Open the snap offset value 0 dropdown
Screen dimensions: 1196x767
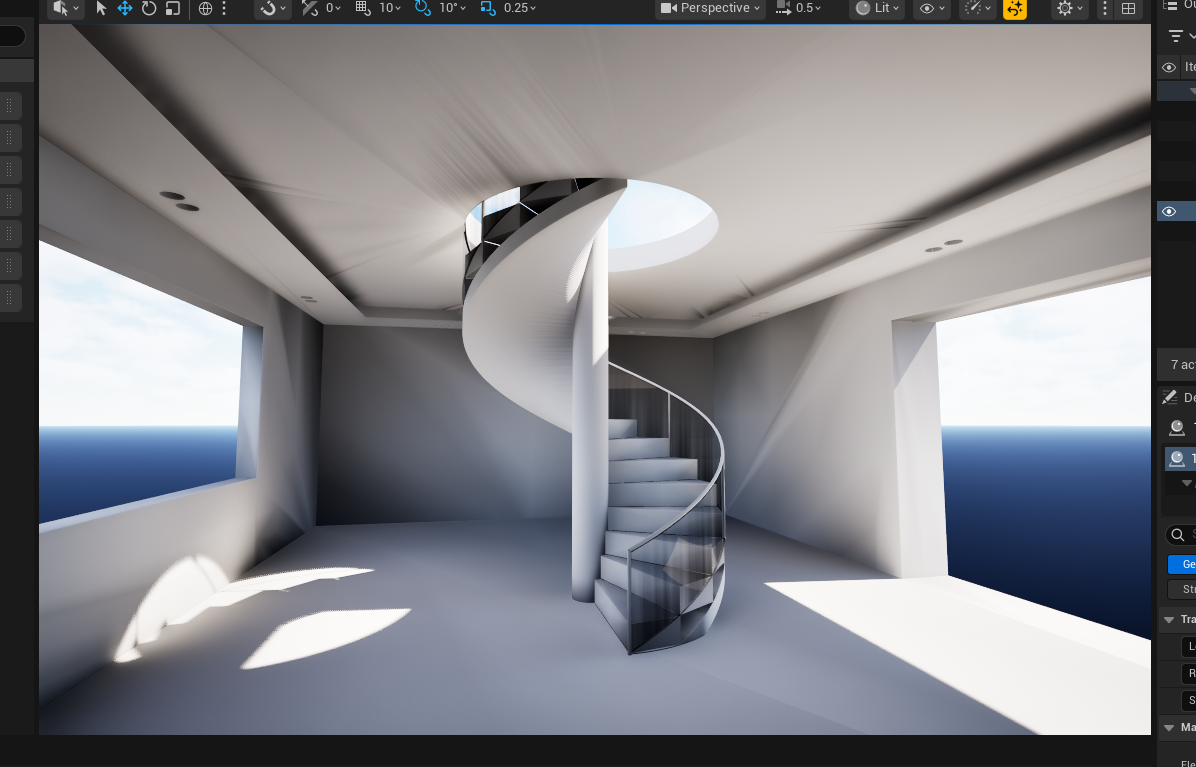tap(333, 8)
